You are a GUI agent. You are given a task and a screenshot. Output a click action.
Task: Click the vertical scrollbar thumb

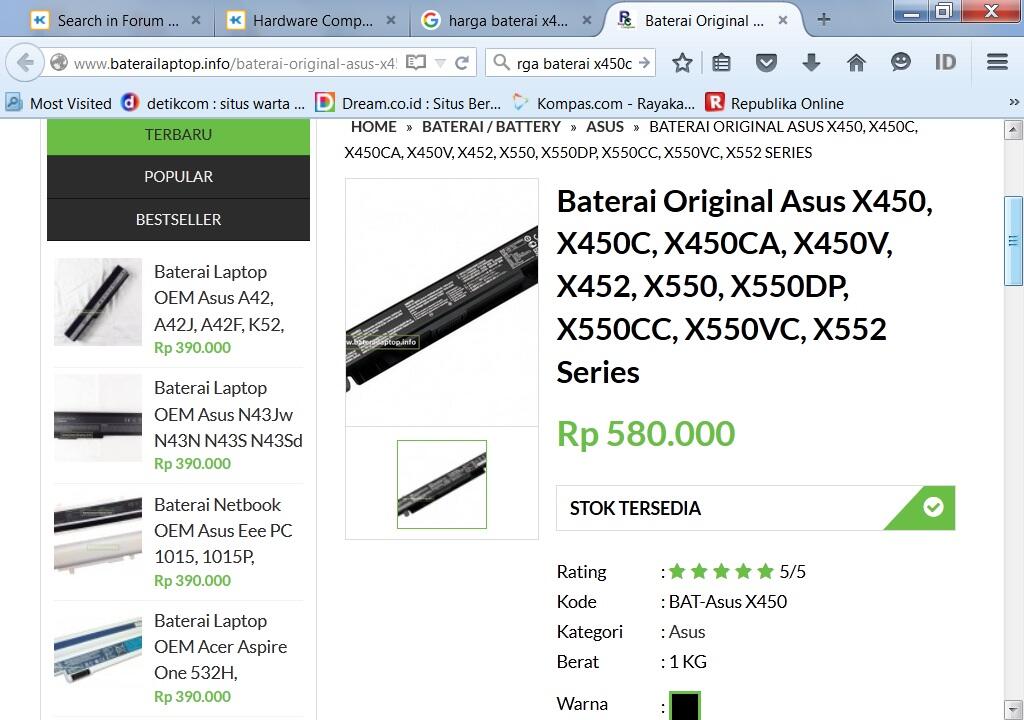1013,240
